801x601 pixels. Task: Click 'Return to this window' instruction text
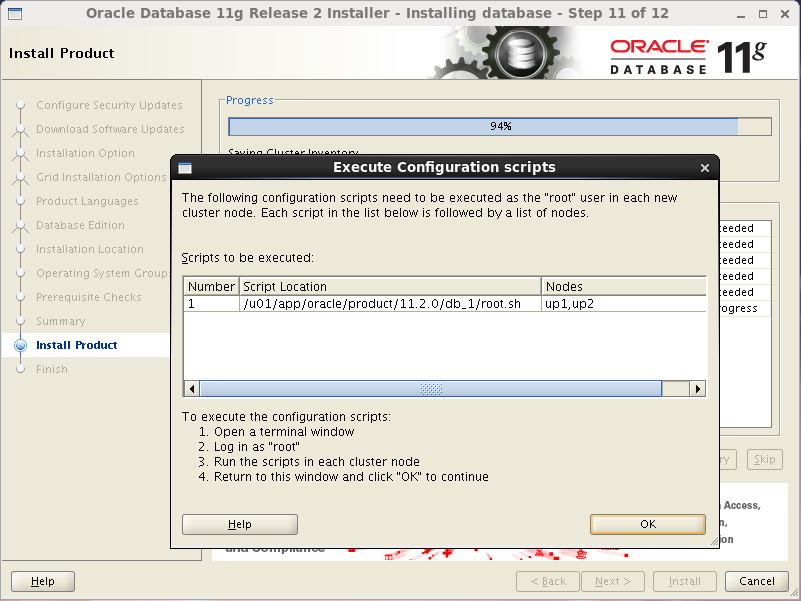[x=351, y=476]
